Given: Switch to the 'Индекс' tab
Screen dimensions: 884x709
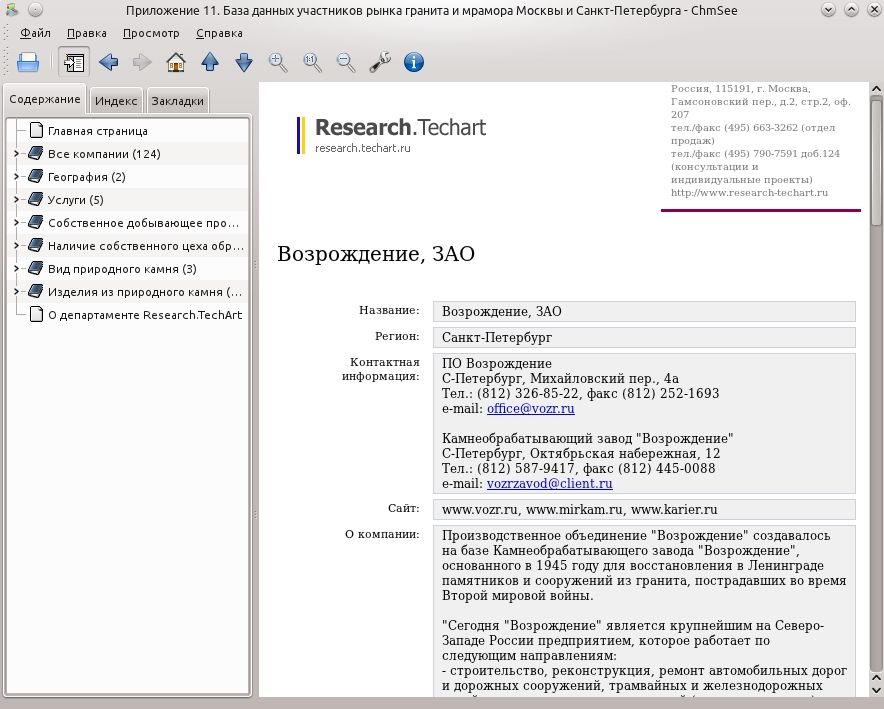Looking at the screenshot, I should coord(116,101).
